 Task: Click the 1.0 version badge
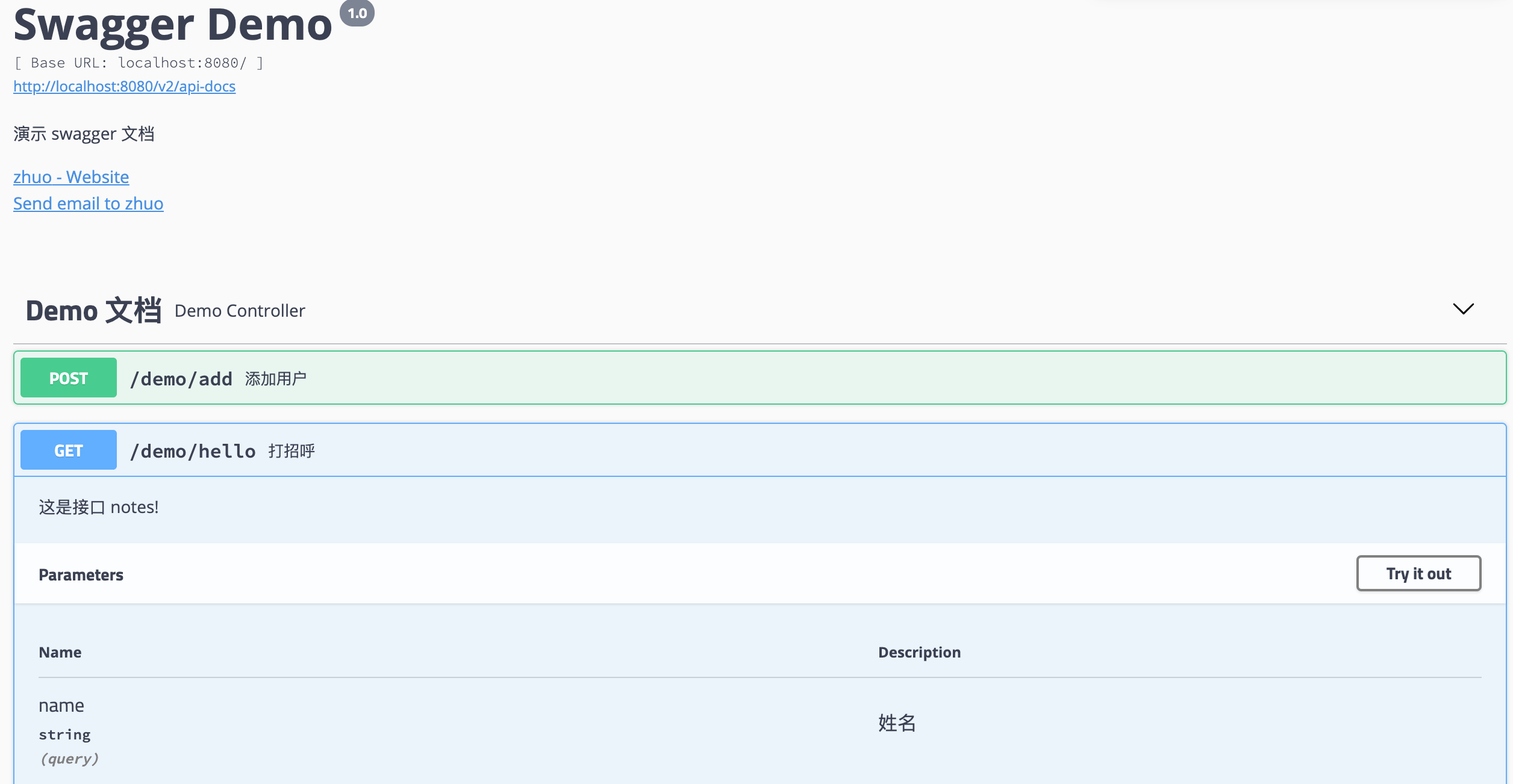tap(357, 13)
